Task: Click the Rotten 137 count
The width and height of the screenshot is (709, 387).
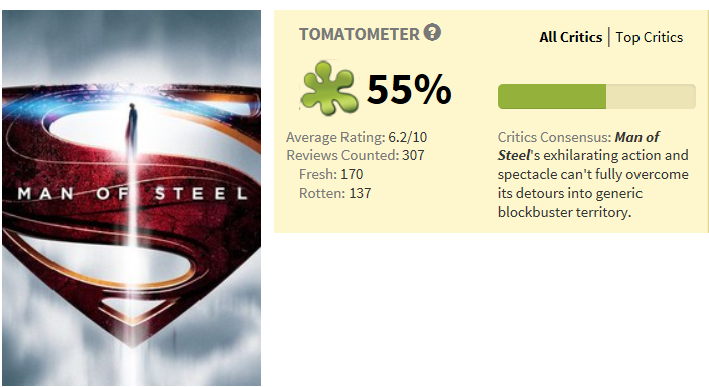Action: click(360, 193)
